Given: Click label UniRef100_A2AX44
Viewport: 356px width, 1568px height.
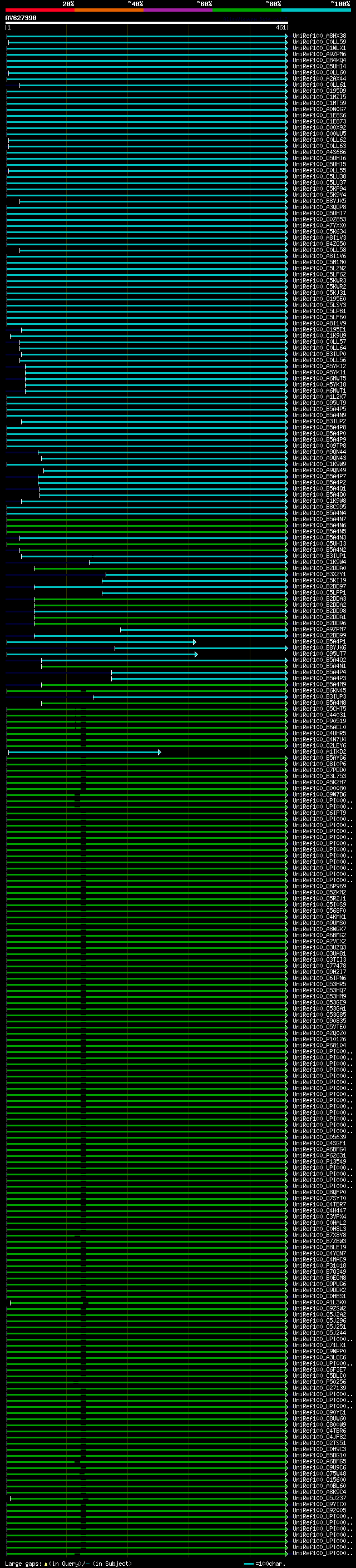Looking at the screenshot, I should click(x=319, y=78).
